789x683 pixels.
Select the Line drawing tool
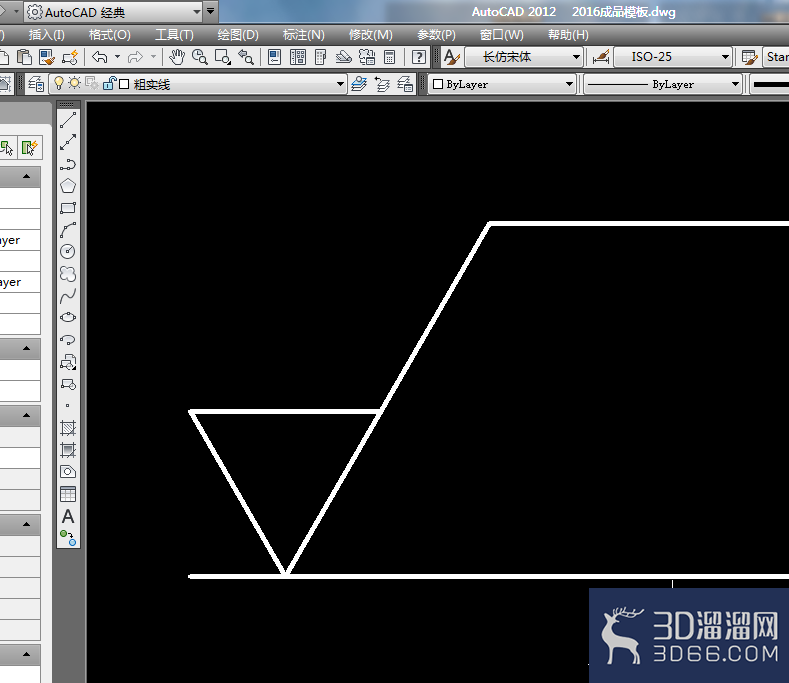tap(68, 120)
